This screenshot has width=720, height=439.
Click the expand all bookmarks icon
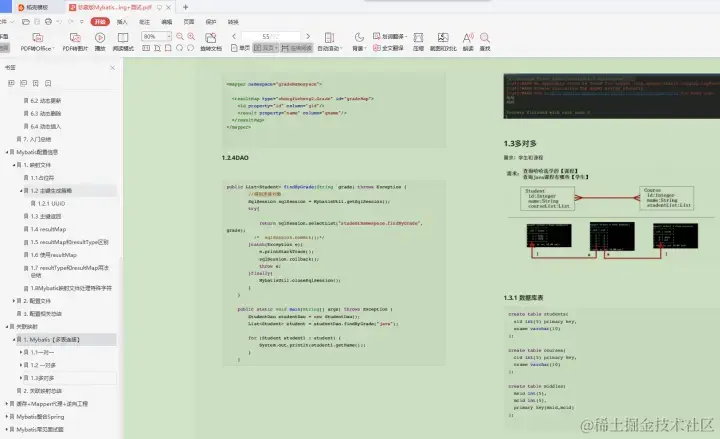coord(11,83)
